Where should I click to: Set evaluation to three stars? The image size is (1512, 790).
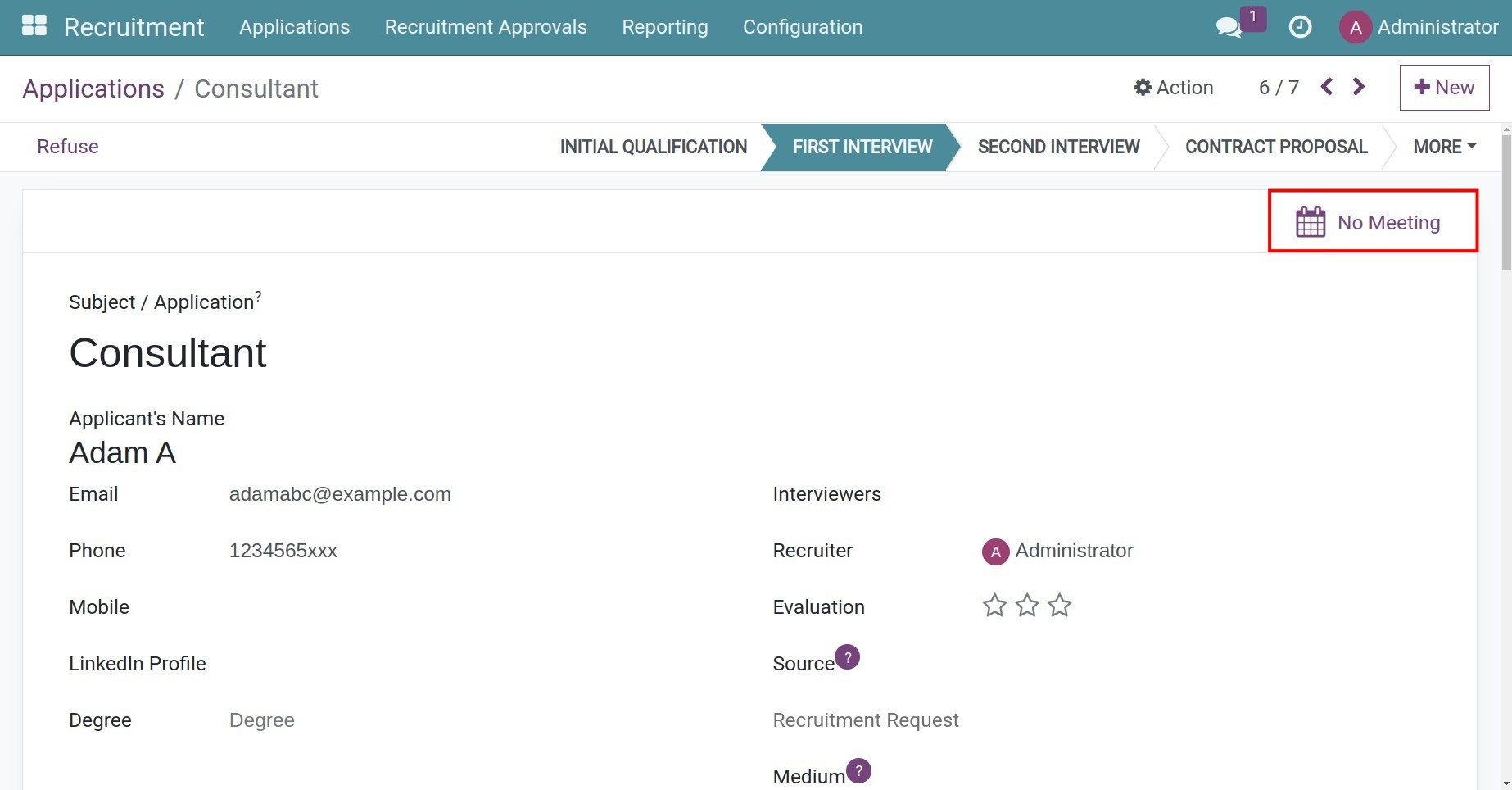click(x=1060, y=606)
